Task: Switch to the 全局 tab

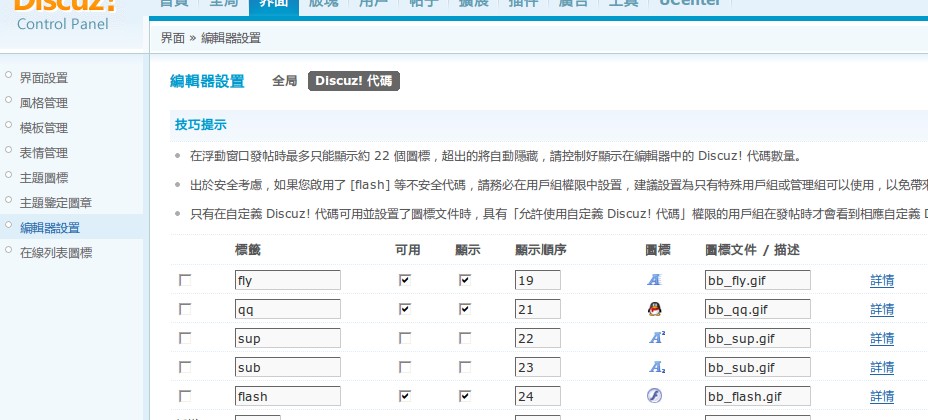Action: click(x=284, y=81)
